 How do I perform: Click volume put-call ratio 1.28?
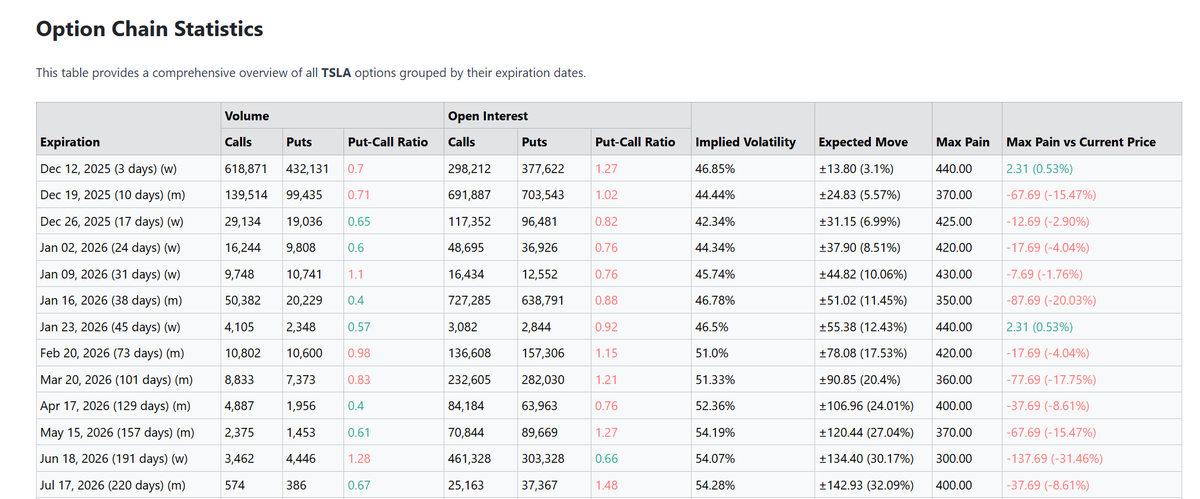tap(358, 459)
